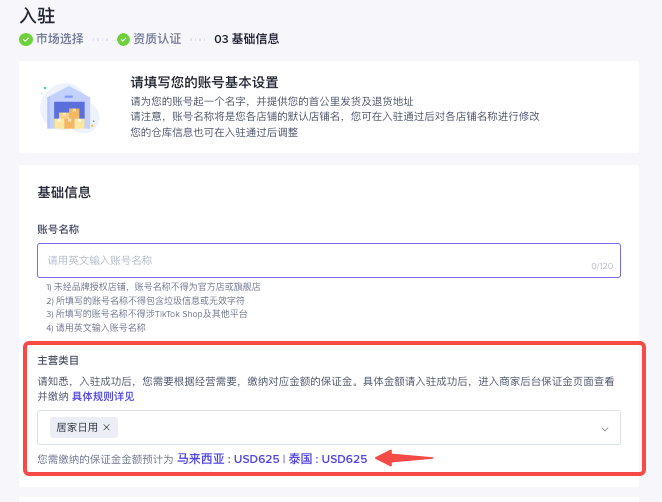Click the green checkmark beside 资质认证
Screen dimensions: 662x502
coord(123,39)
